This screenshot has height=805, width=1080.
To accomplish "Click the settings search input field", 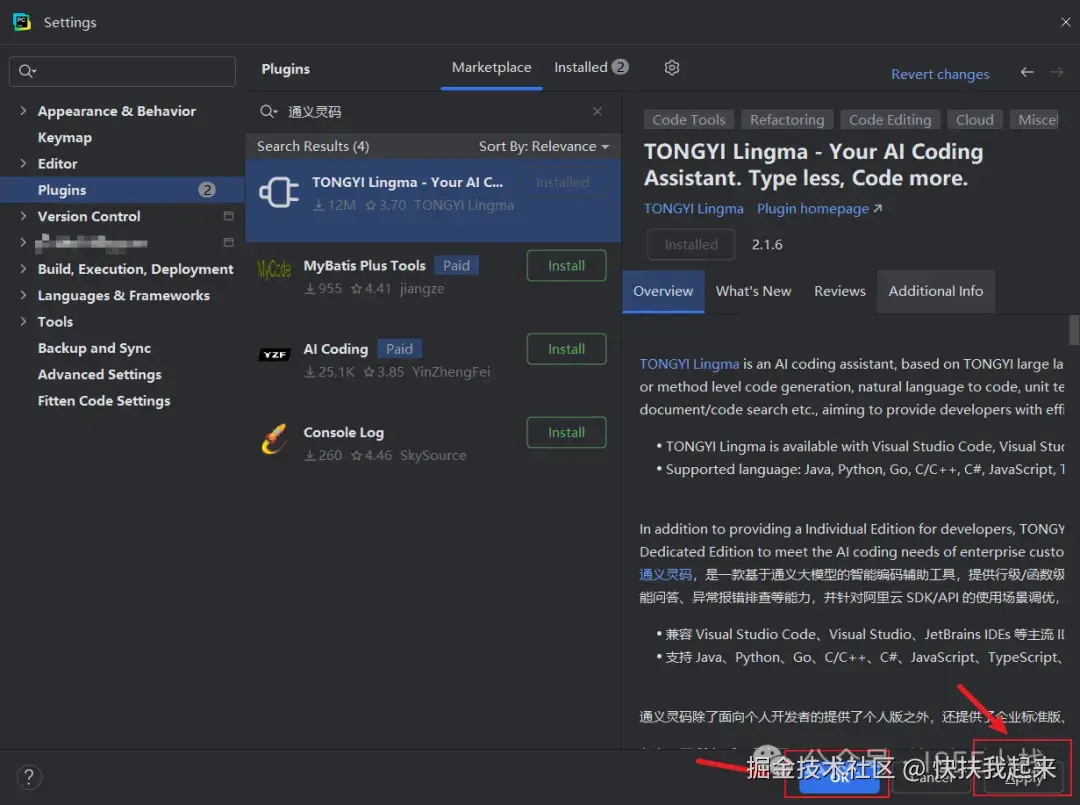I will pos(123,71).
